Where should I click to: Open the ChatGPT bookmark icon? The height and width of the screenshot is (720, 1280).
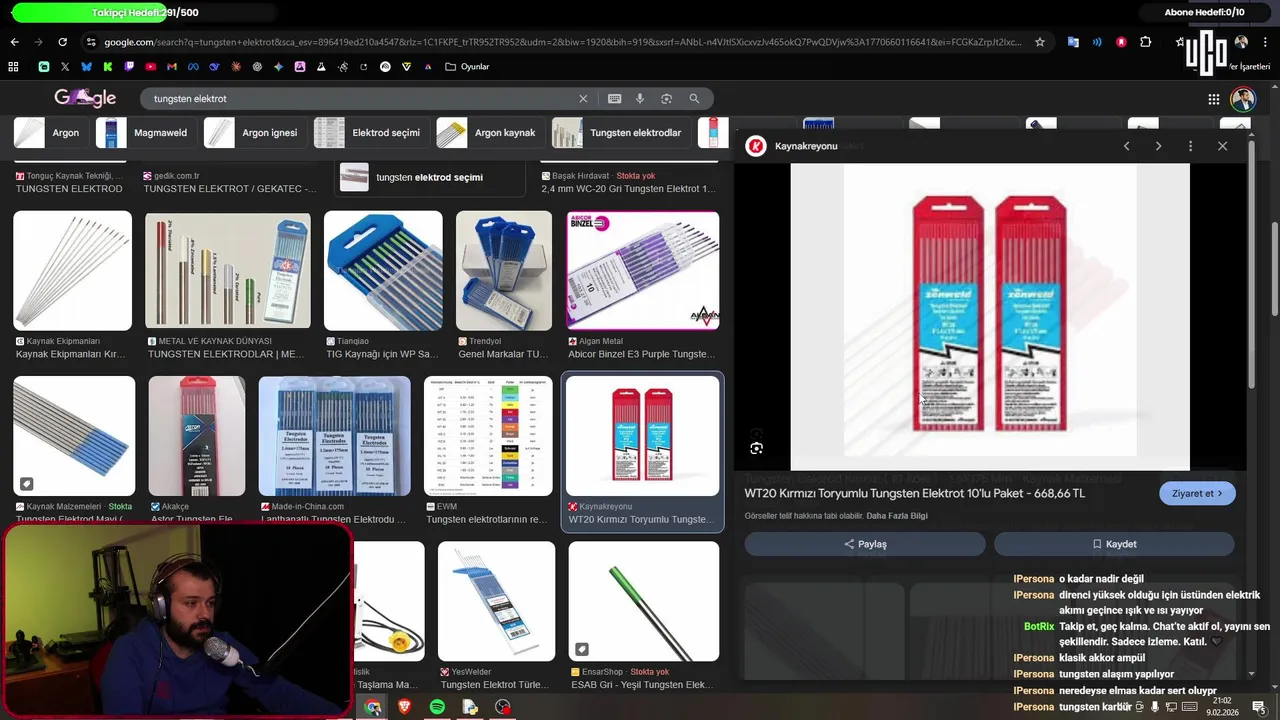[257, 67]
